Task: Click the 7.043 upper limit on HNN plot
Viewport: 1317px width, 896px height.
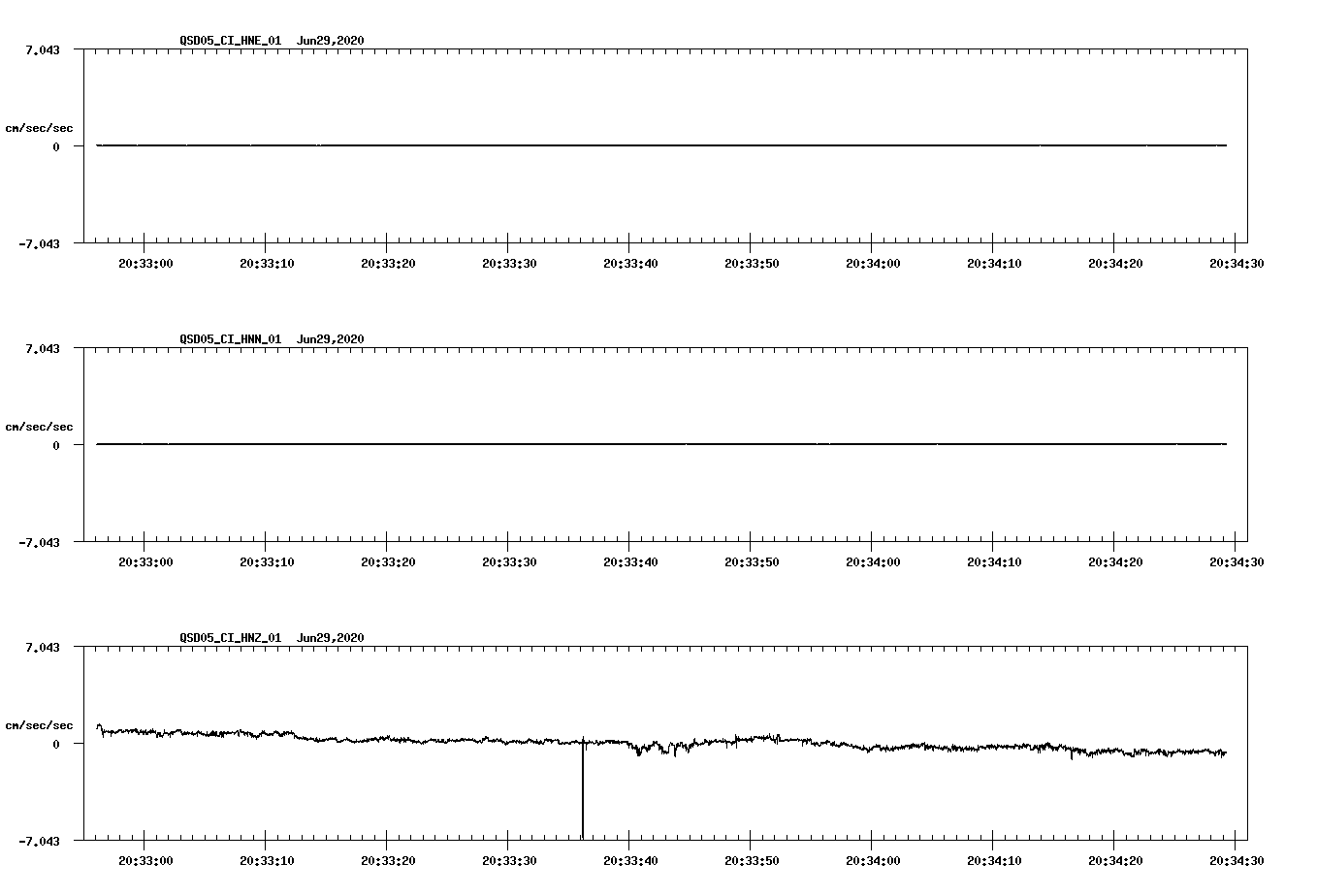Action: coord(43,348)
